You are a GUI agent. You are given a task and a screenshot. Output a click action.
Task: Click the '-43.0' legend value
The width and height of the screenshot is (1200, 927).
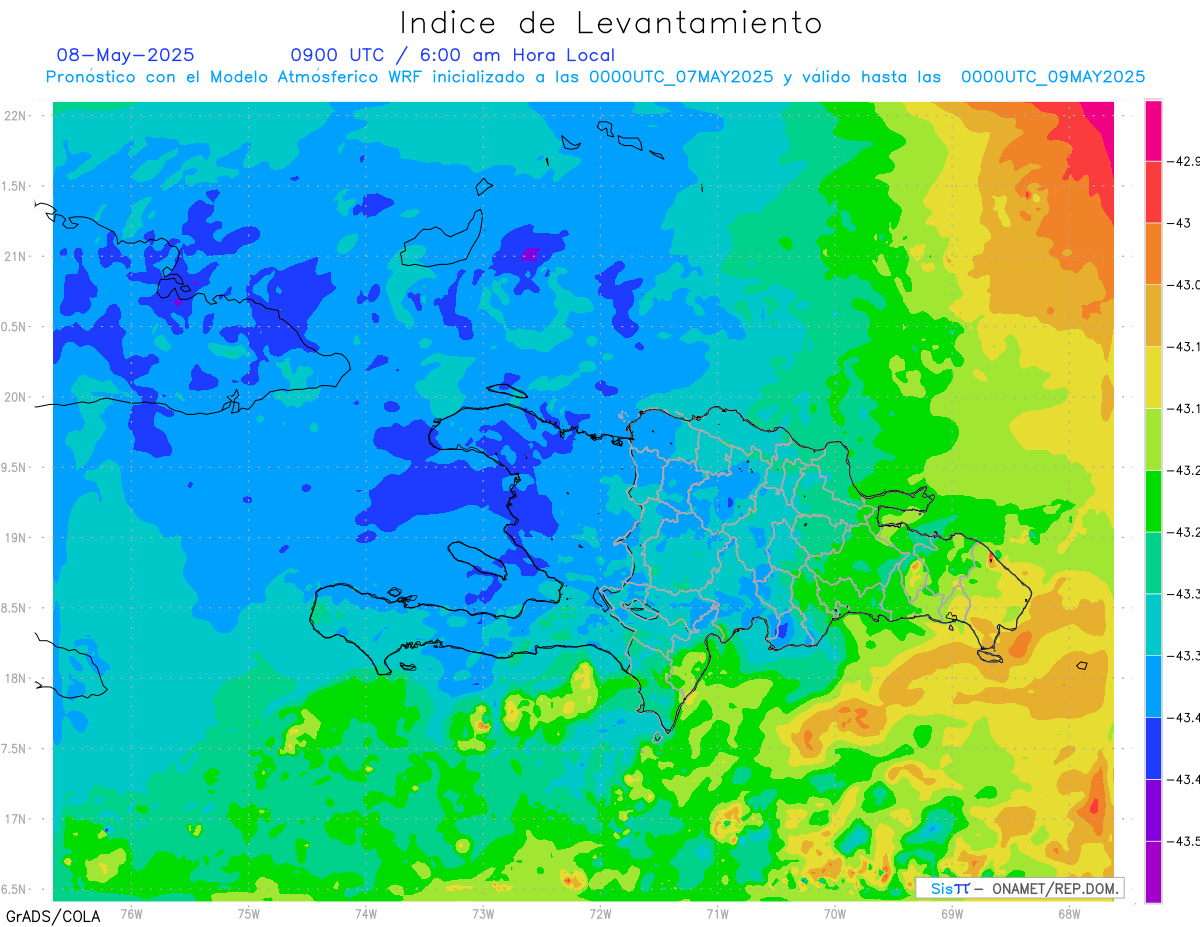1184,285
